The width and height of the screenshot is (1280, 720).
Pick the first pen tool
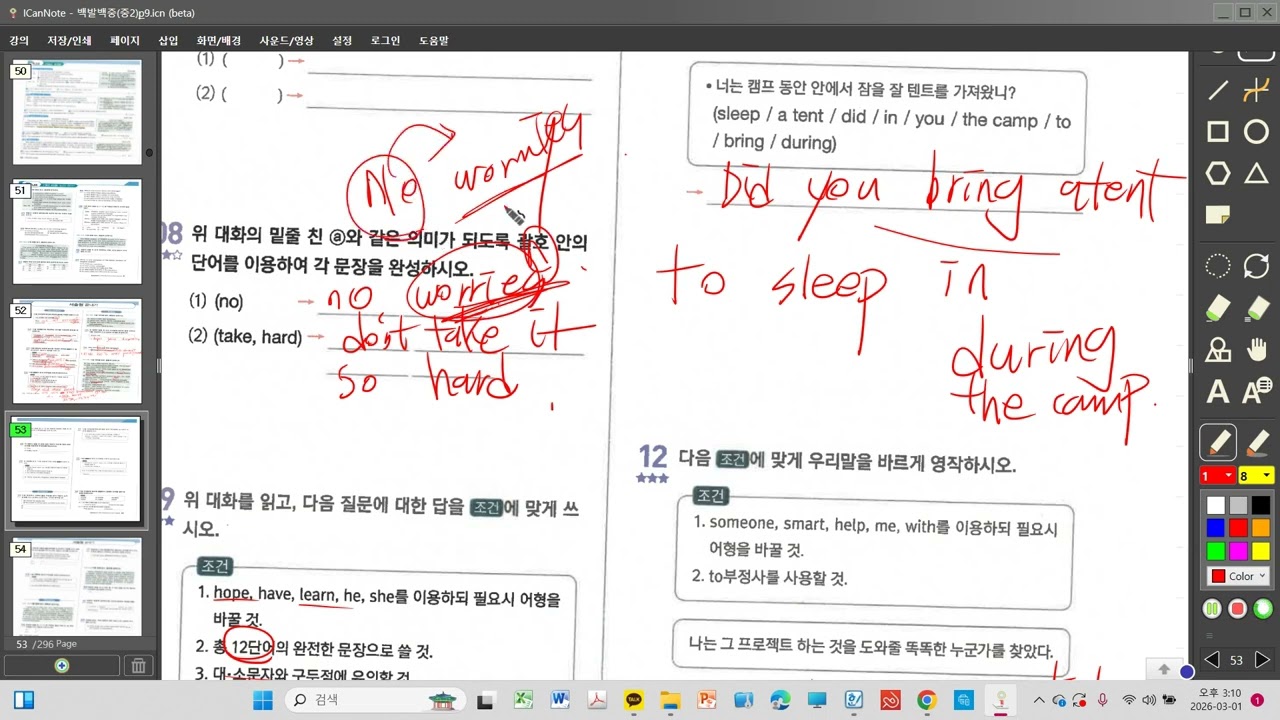tap(1218, 442)
